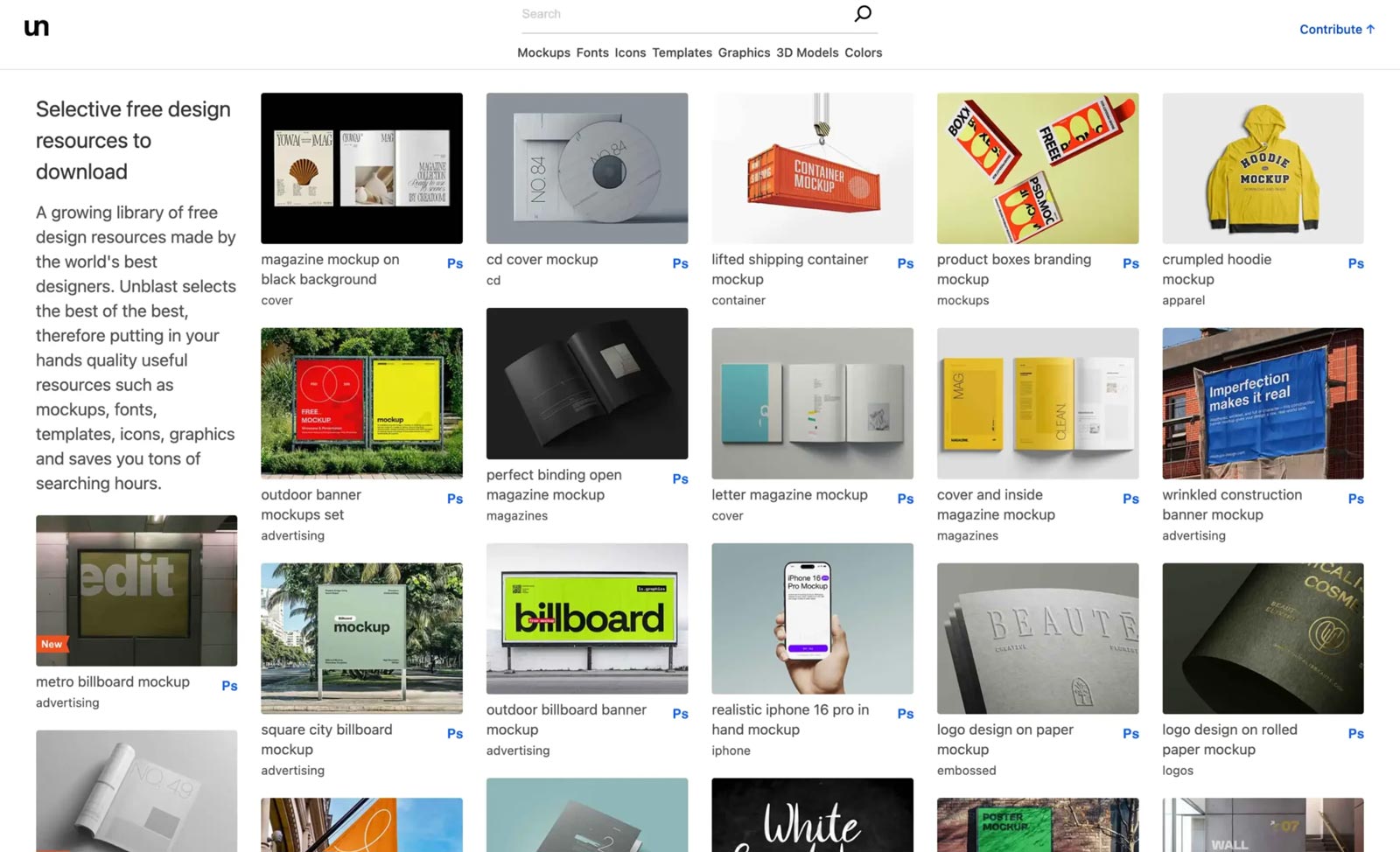The height and width of the screenshot is (852, 1400).
Task: Click the 'metro billboard mockup' title link
Action: click(x=113, y=682)
